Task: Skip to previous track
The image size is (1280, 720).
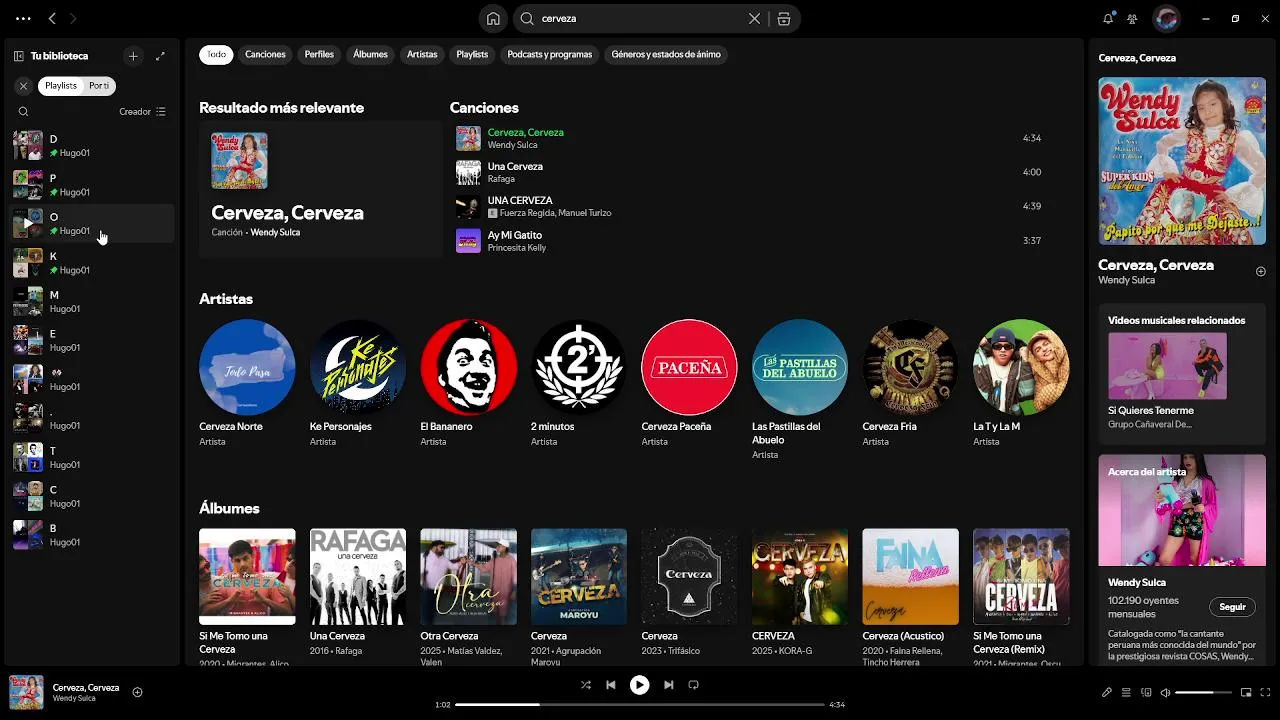Action: pos(610,685)
